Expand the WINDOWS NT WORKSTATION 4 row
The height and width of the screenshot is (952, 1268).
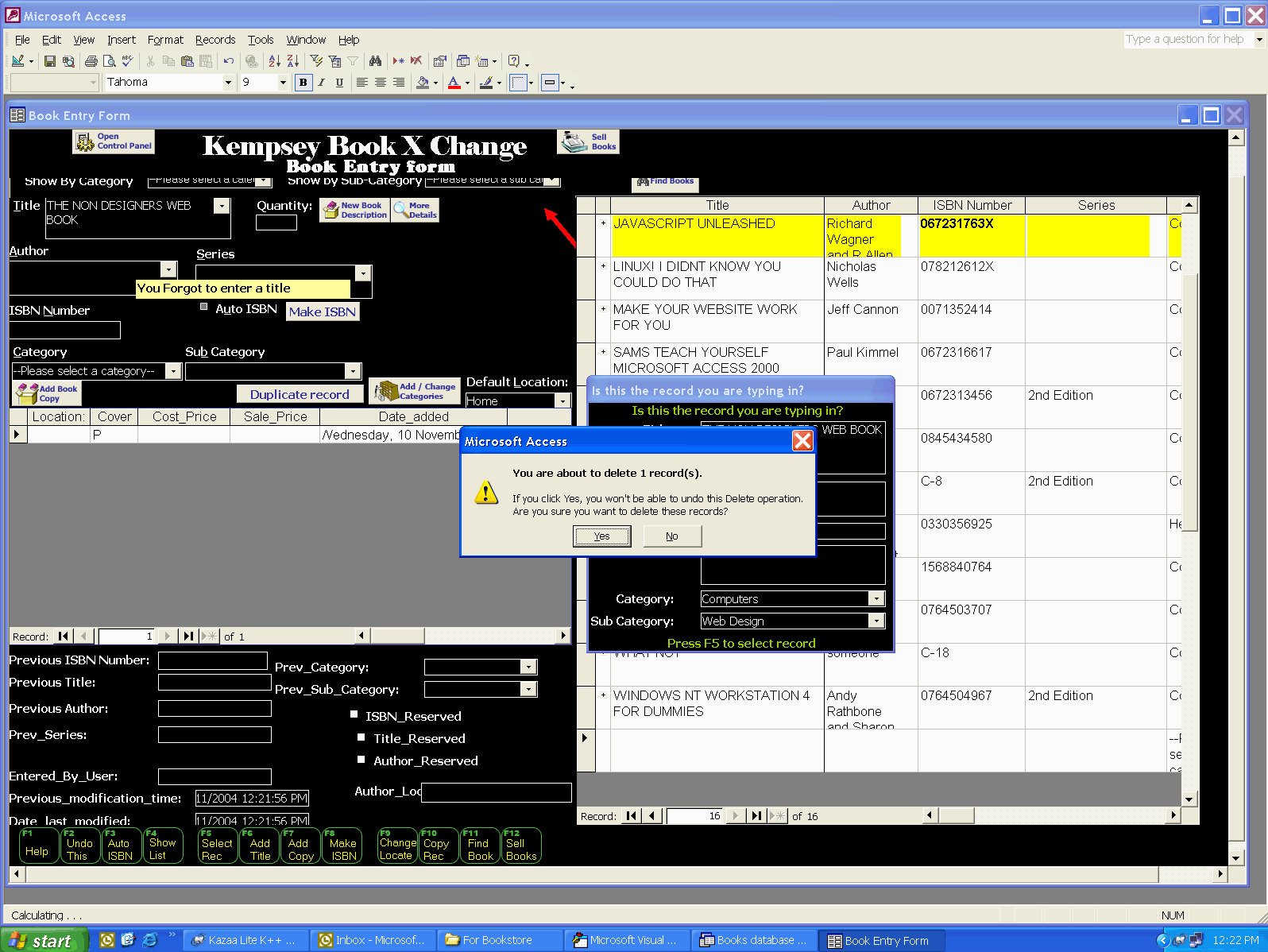(x=603, y=695)
